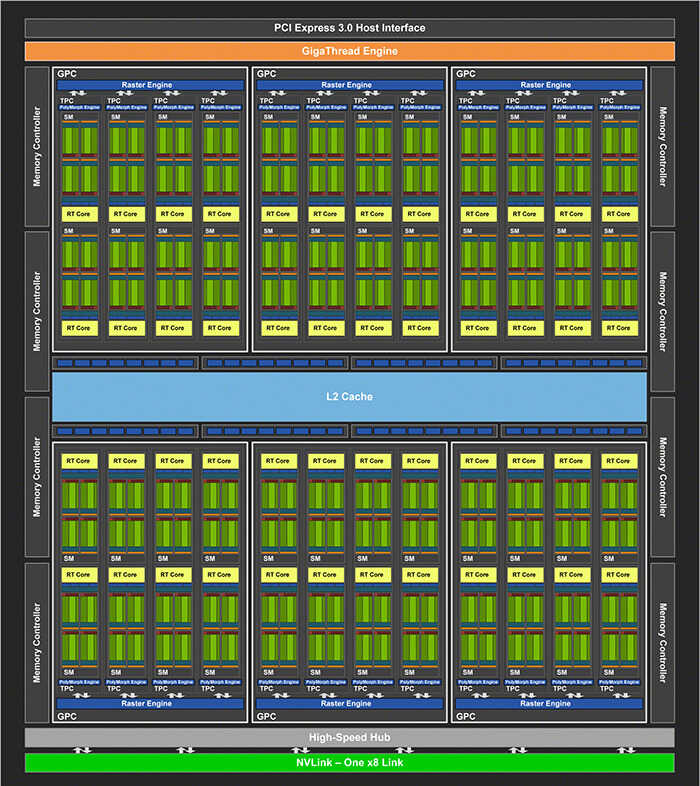Click the L2 Cache block
Viewport: 700px width, 786px height.
click(x=349, y=397)
